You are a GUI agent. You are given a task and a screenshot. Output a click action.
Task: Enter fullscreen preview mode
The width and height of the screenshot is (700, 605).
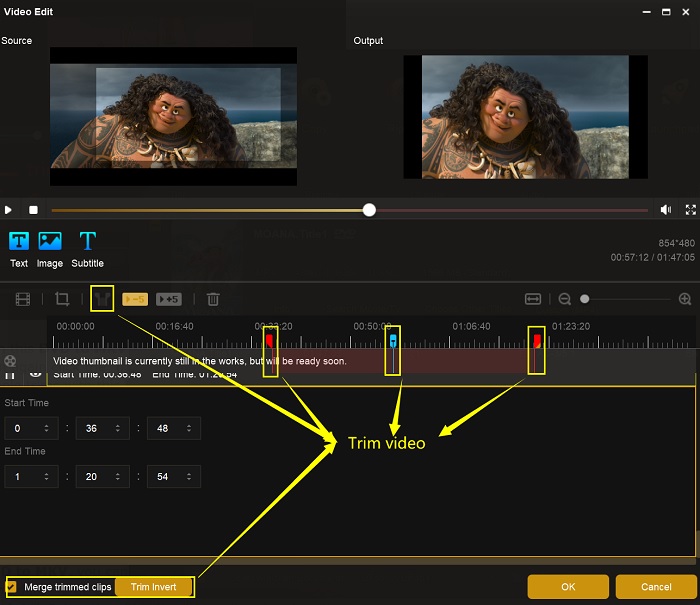click(x=690, y=210)
